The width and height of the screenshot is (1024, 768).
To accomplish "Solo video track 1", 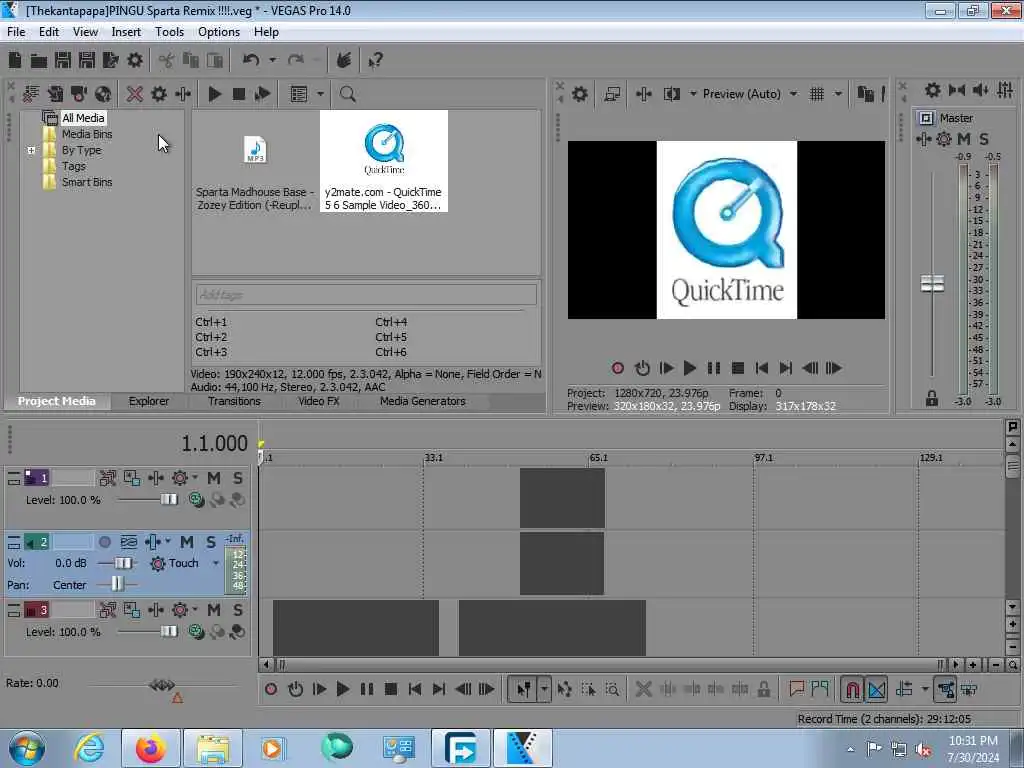I will pos(238,478).
